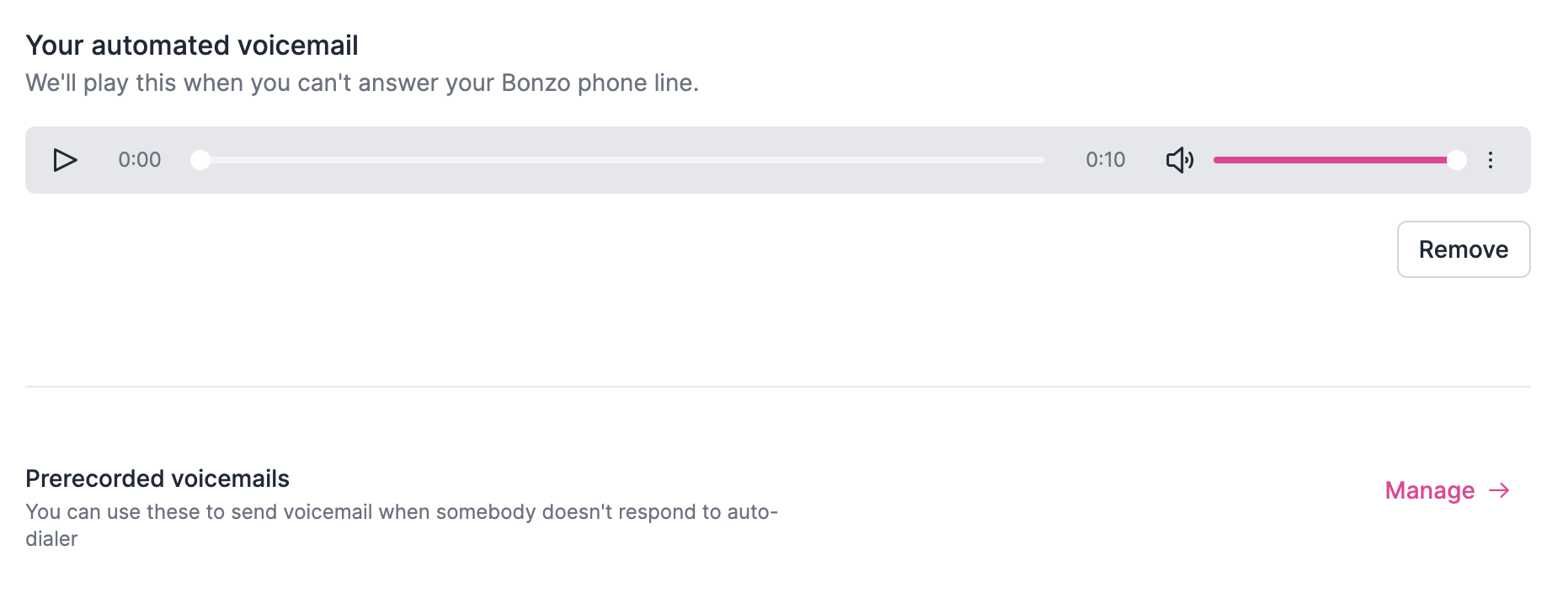Viewport: 1568px width, 593px height.
Task: Click the 'Prerecorded voicemails' heading
Action: click(157, 478)
